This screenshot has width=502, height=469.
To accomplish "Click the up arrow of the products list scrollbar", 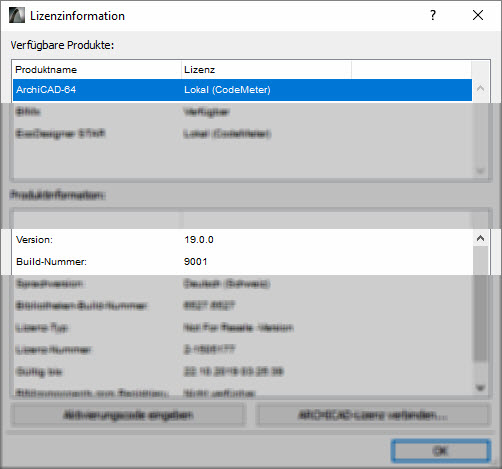I will click(480, 89).
